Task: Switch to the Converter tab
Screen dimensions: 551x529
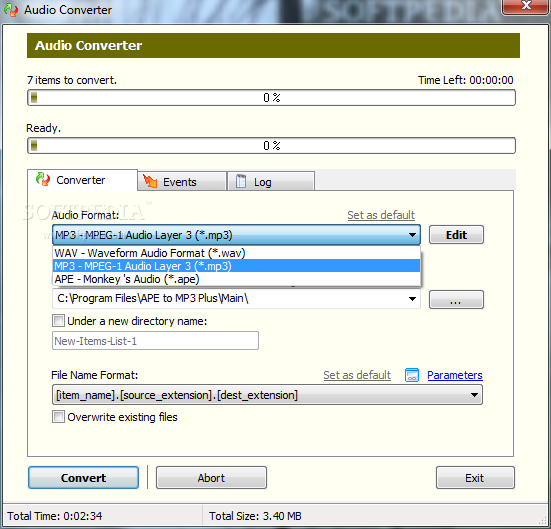Action: coord(83,180)
